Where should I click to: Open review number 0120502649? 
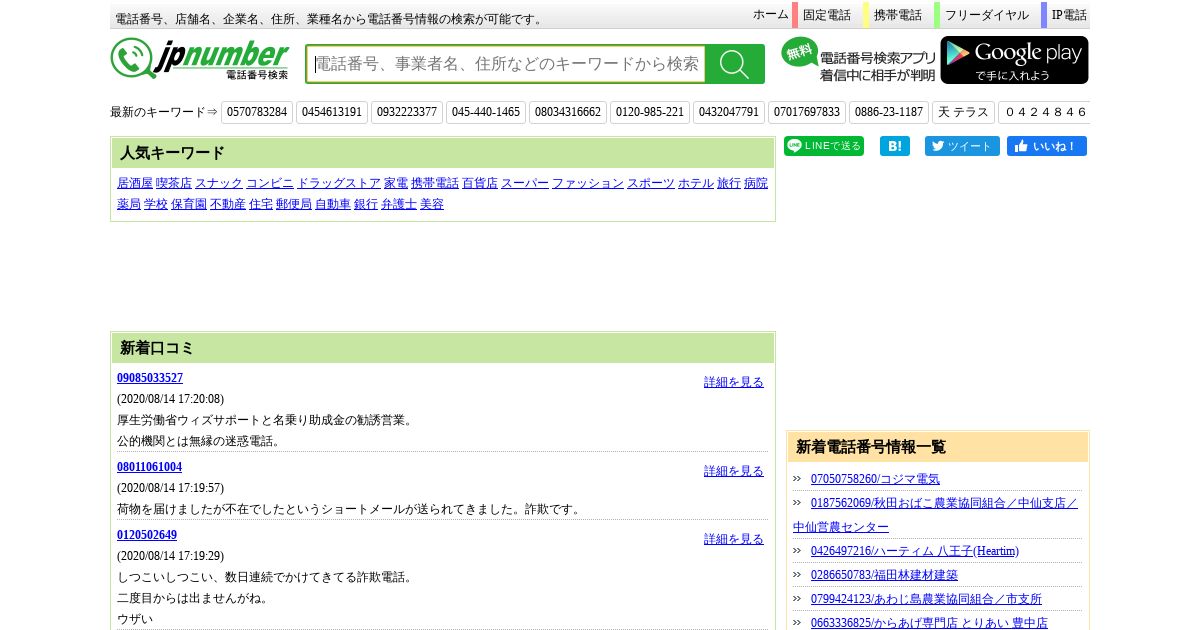click(147, 535)
